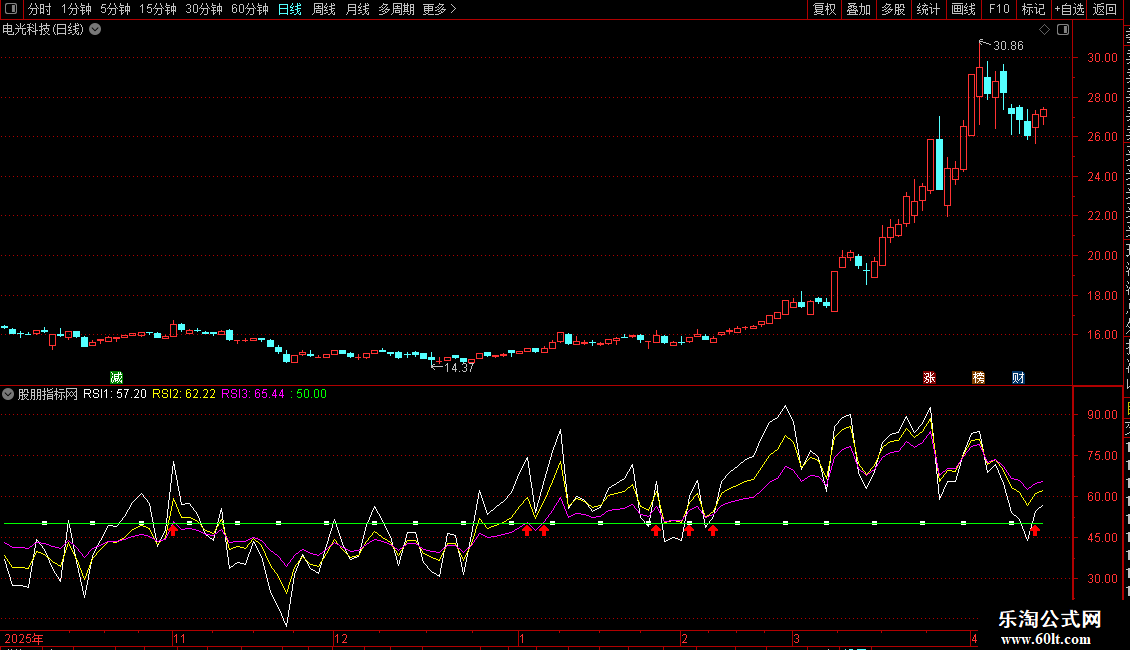
Task: Click the red 涨 marker
Action: point(930,378)
